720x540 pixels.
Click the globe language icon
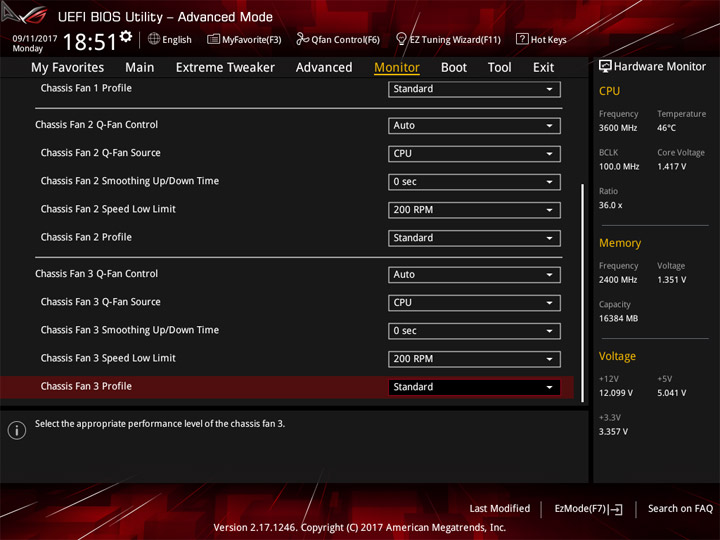click(154, 39)
